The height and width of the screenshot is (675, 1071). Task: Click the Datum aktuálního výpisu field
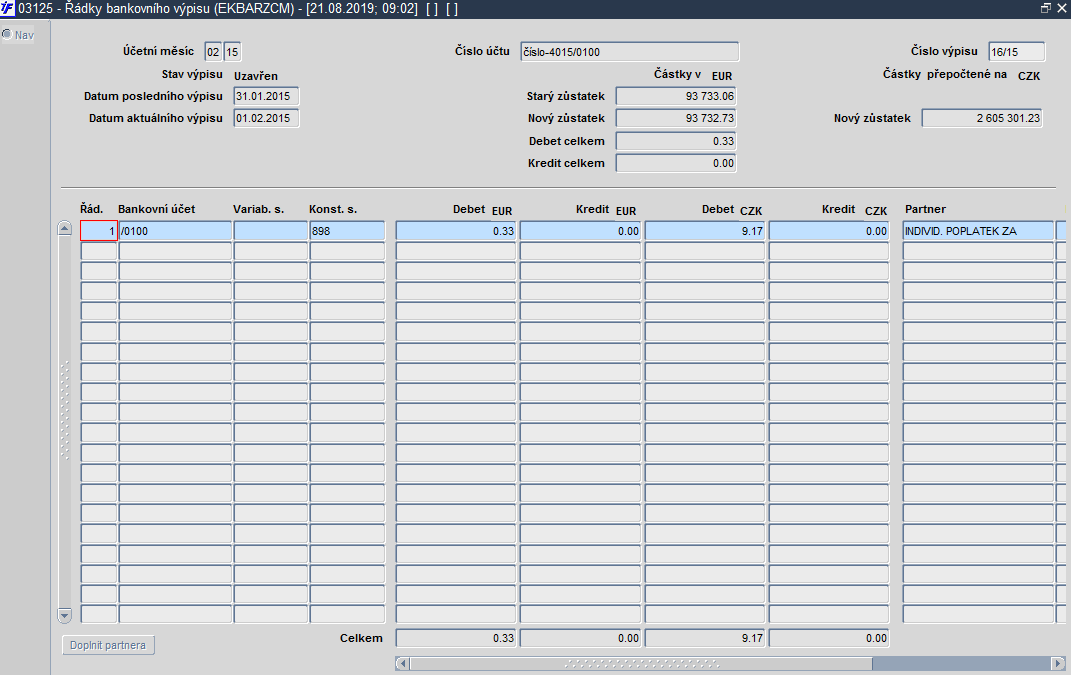(266, 118)
